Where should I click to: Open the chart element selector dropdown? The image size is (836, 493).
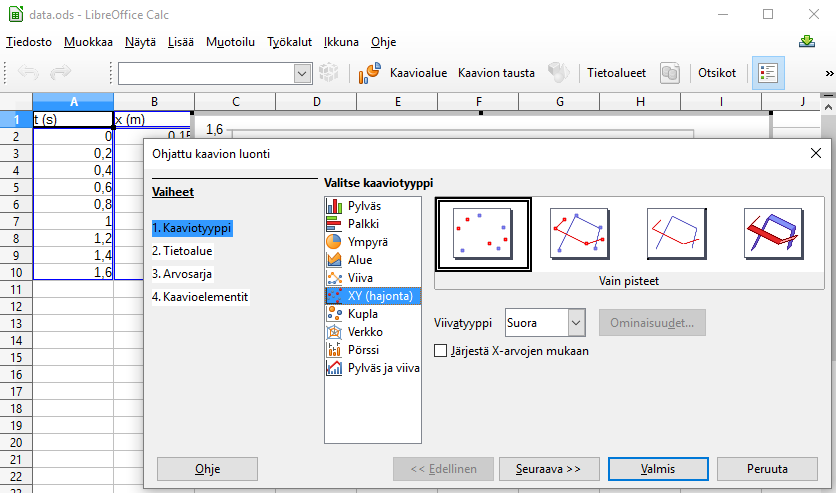click(302, 73)
